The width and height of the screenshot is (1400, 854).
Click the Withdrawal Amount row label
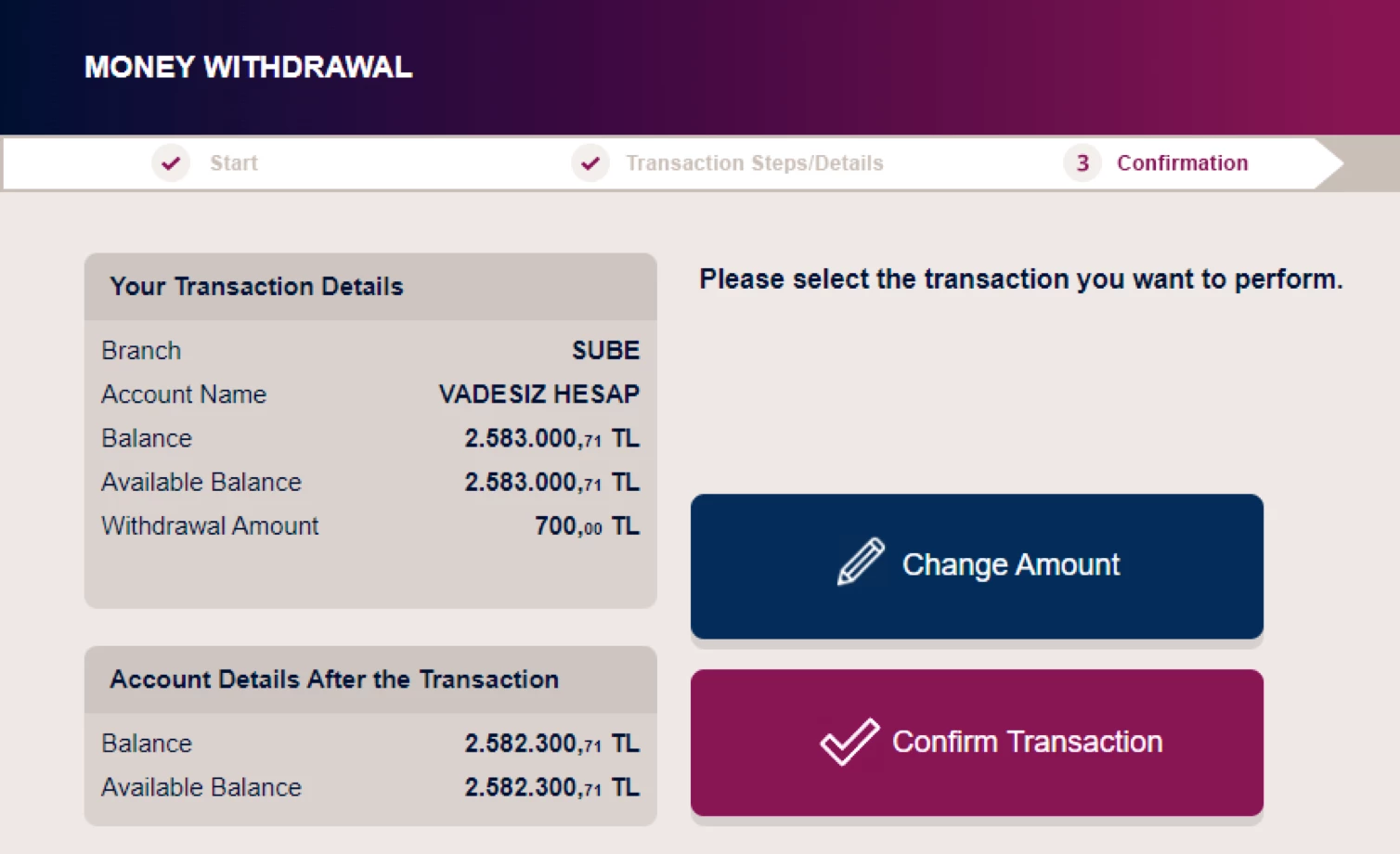pos(210,526)
